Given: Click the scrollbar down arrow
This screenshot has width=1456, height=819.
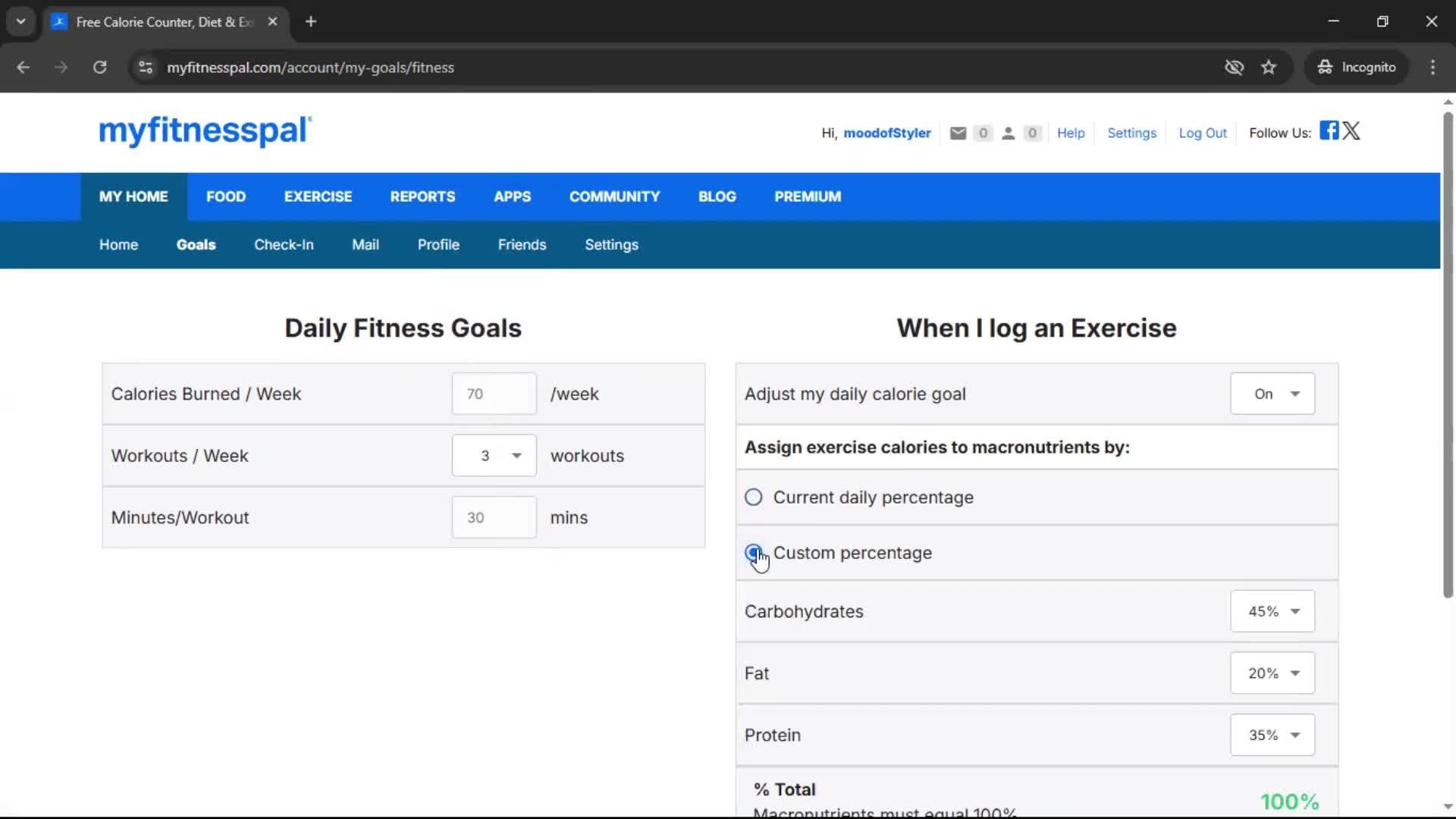Looking at the screenshot, I should pos(1448,807).
